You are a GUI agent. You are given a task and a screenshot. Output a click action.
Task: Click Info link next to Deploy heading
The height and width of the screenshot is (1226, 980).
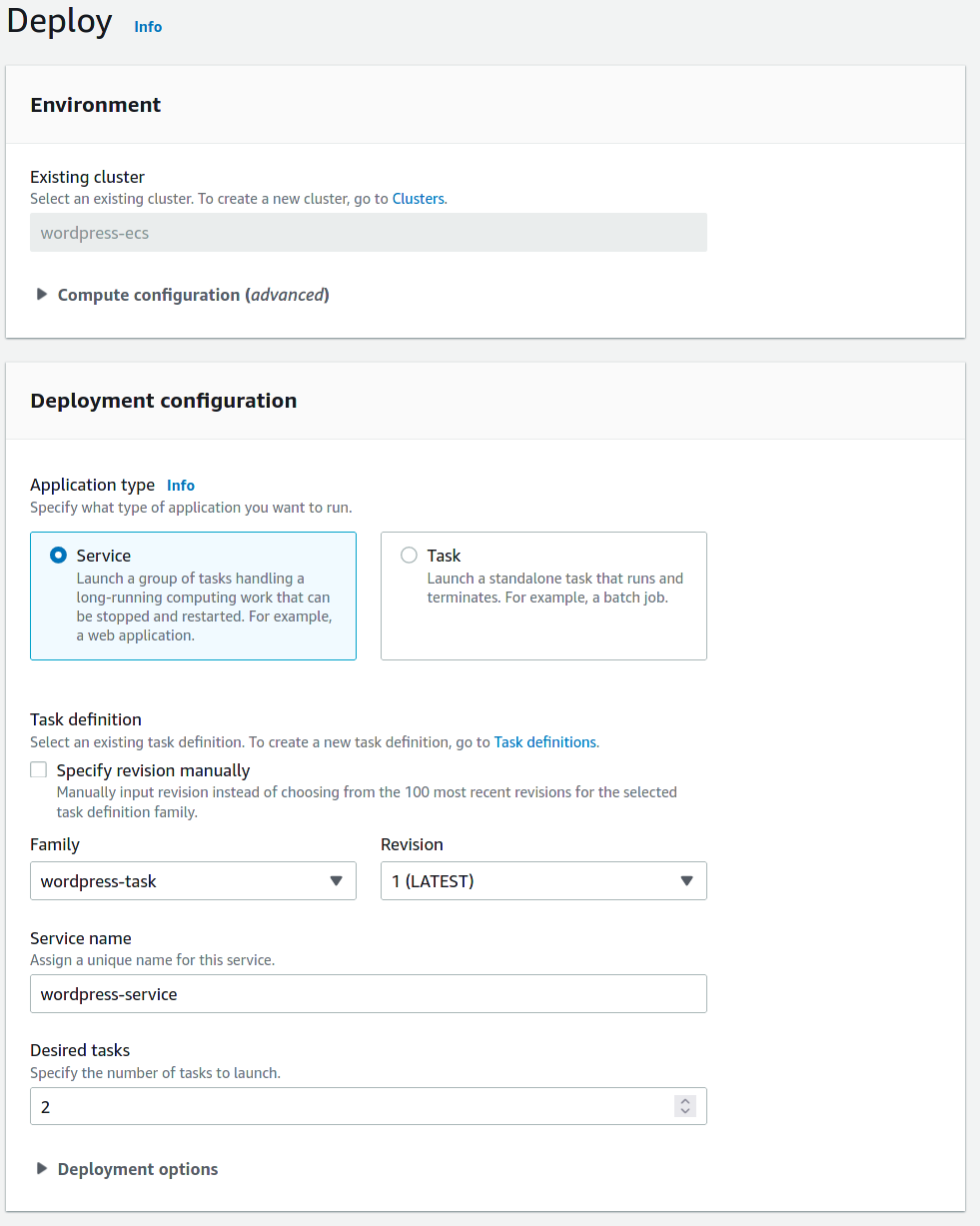tap(148, 27)
